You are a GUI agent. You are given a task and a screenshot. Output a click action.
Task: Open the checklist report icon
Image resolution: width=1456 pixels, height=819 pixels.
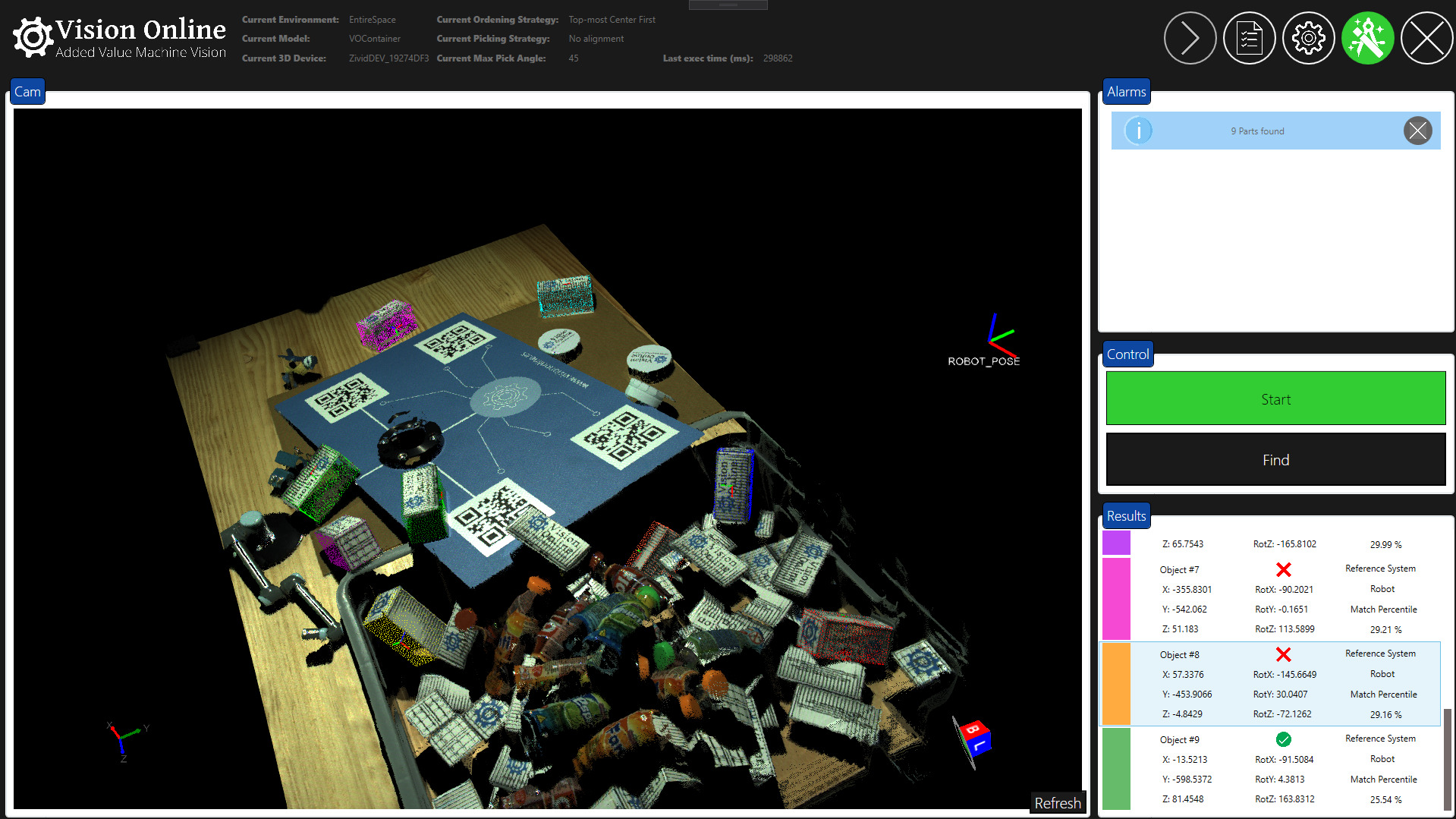tap(1249, 38)
